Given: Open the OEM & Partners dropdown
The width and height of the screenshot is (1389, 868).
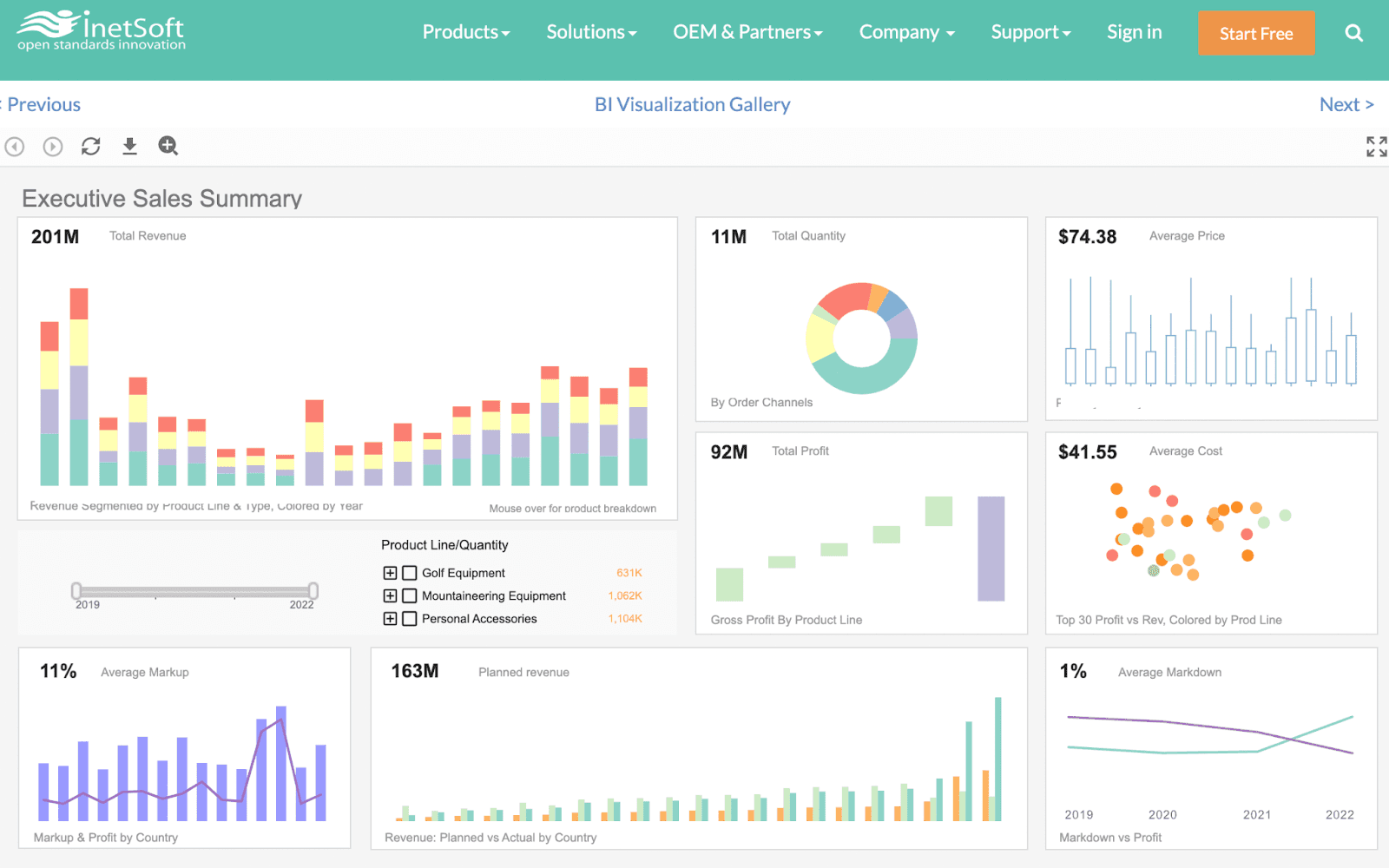Looking at the screenshot, I should [747, 32].
